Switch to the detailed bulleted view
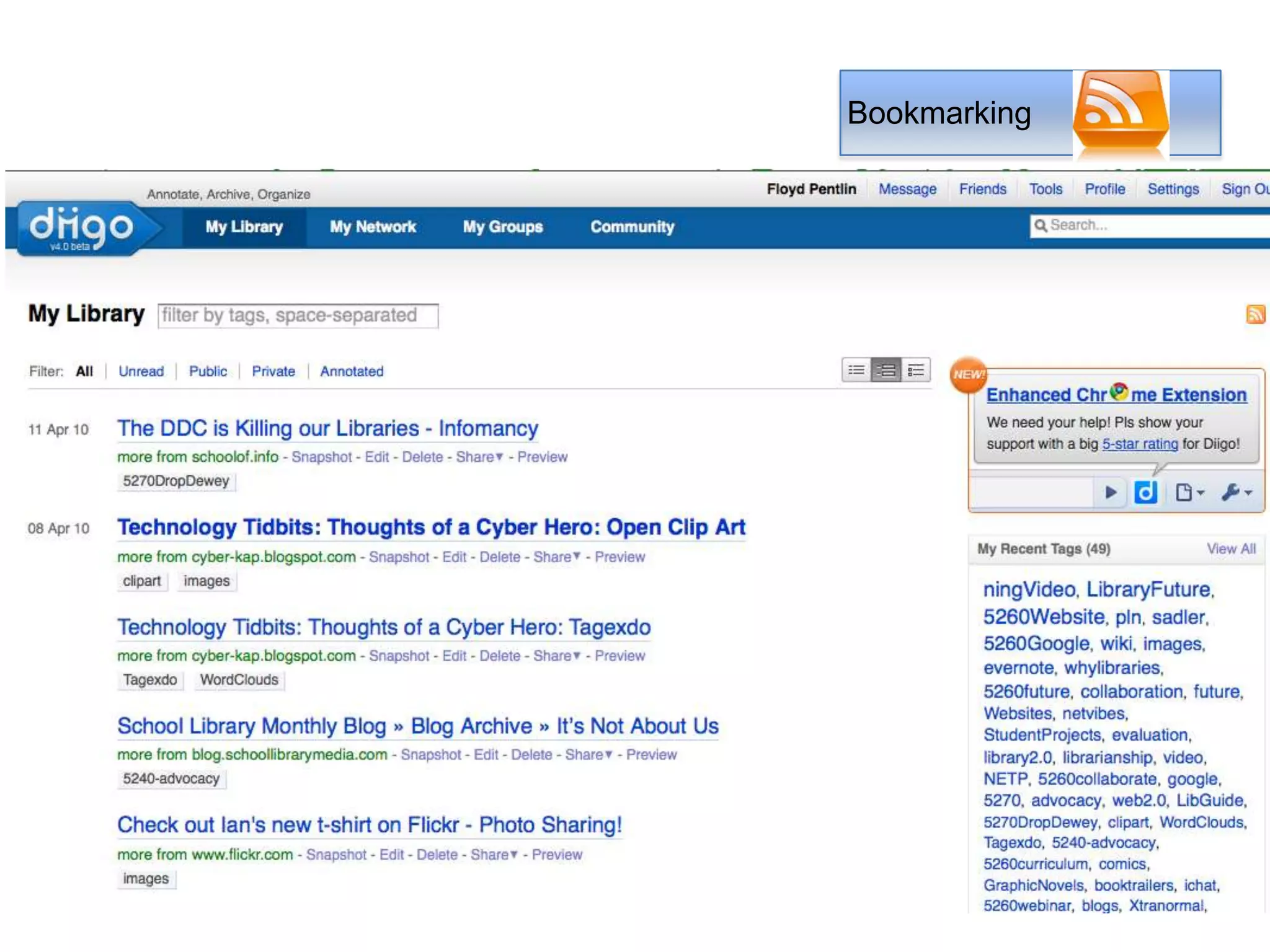Screen dimensions: 1270x952 point(916,371)
